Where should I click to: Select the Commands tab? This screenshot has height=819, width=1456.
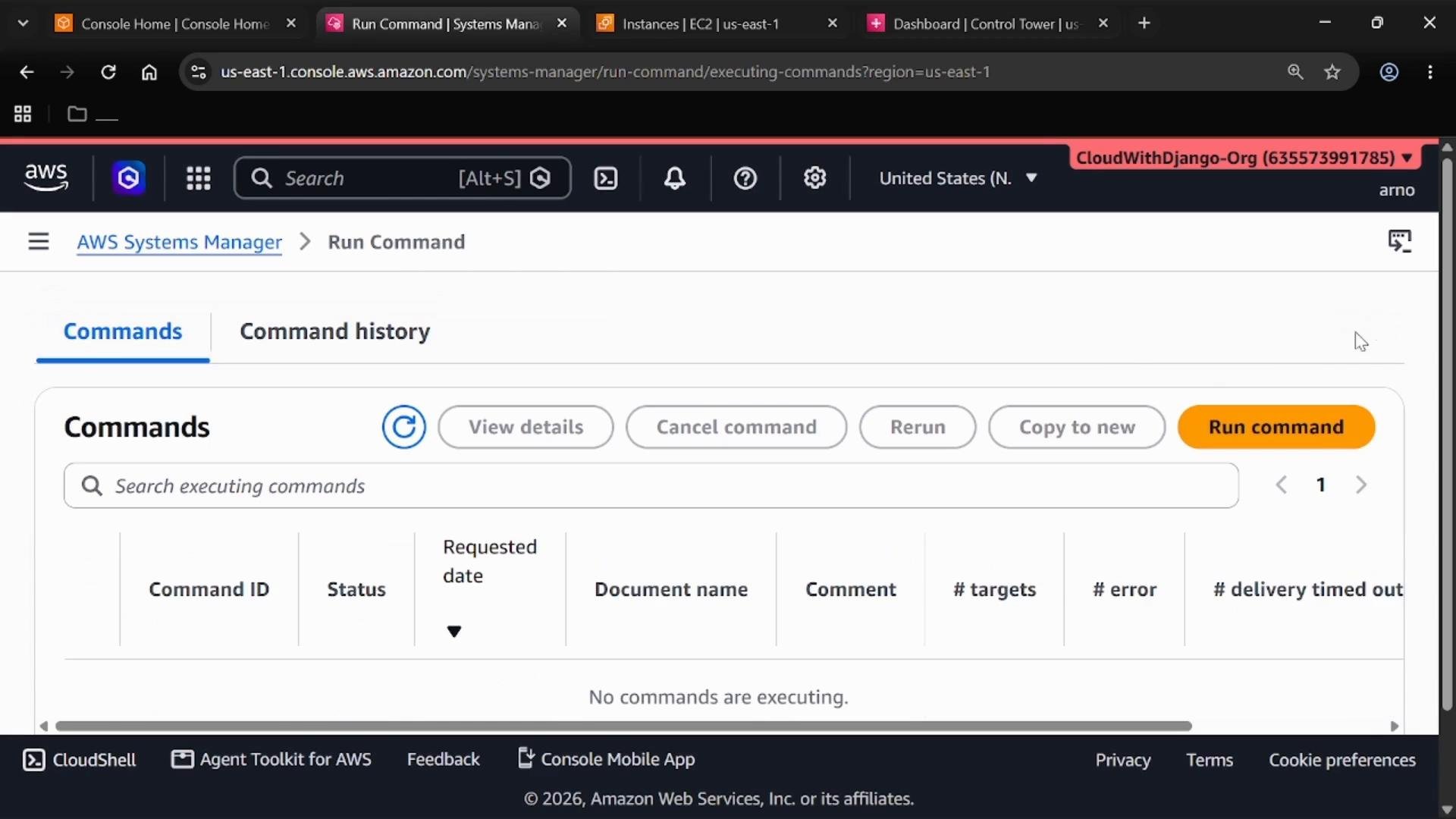pyautogui.click(x=123, y=331)
